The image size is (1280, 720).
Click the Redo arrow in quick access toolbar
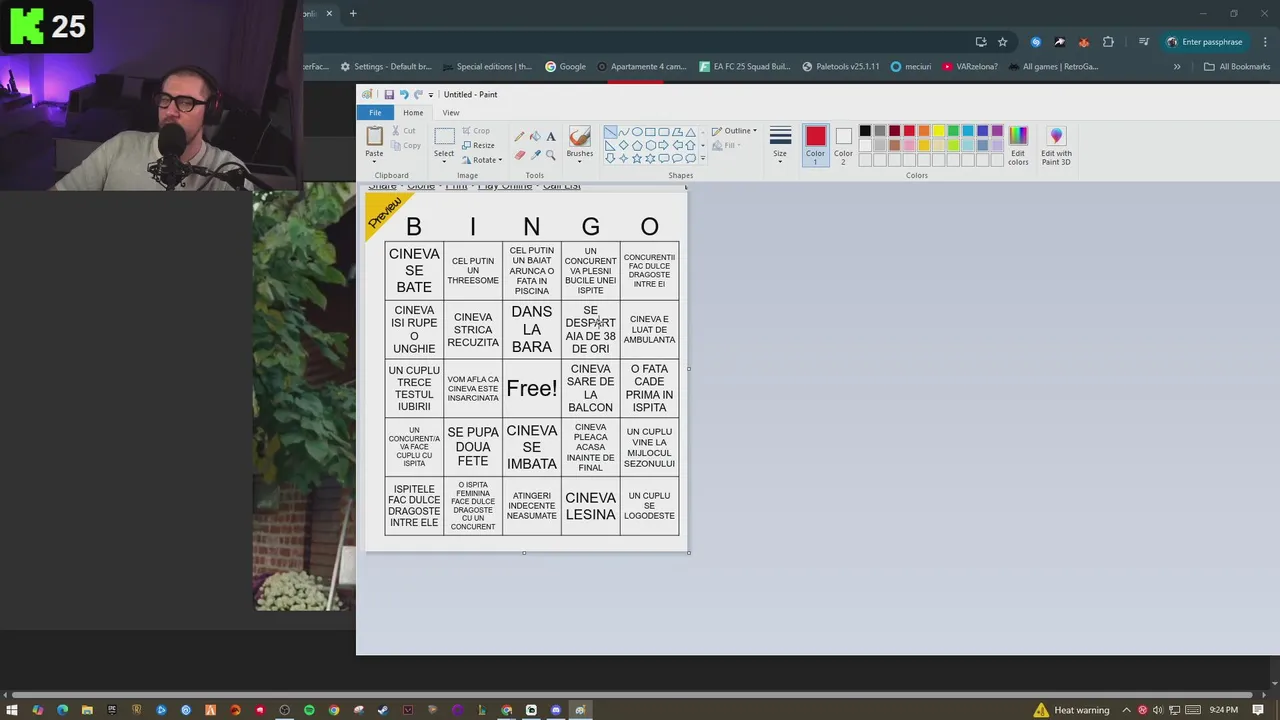pyautogui.click(x=418, y=94)
